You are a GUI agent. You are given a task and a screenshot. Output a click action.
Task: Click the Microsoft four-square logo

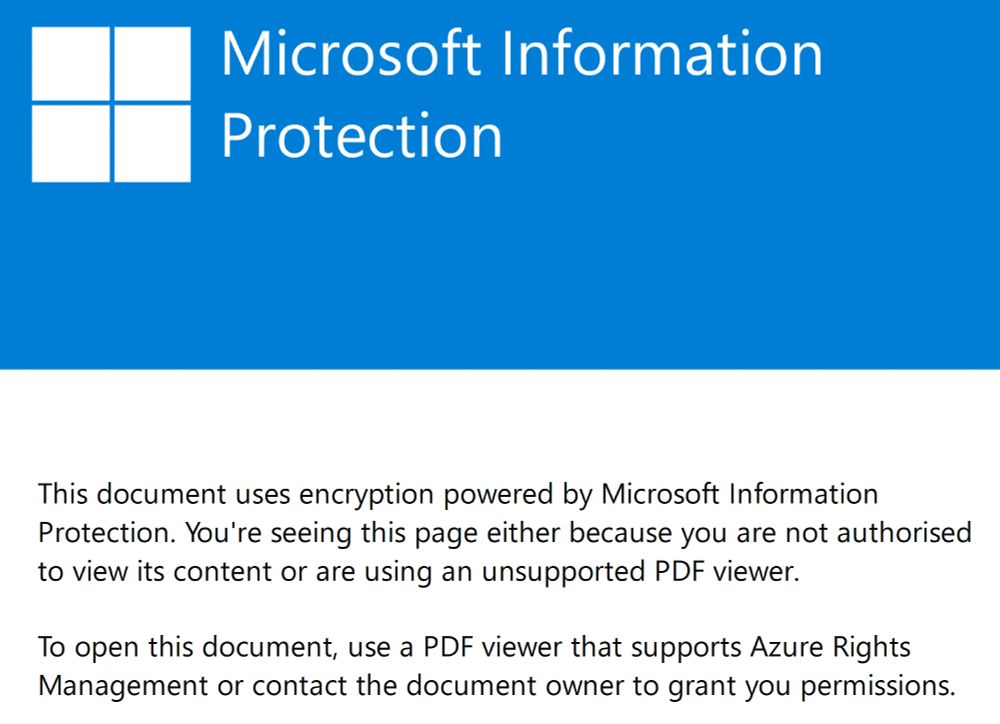click(x=111, y=104)
